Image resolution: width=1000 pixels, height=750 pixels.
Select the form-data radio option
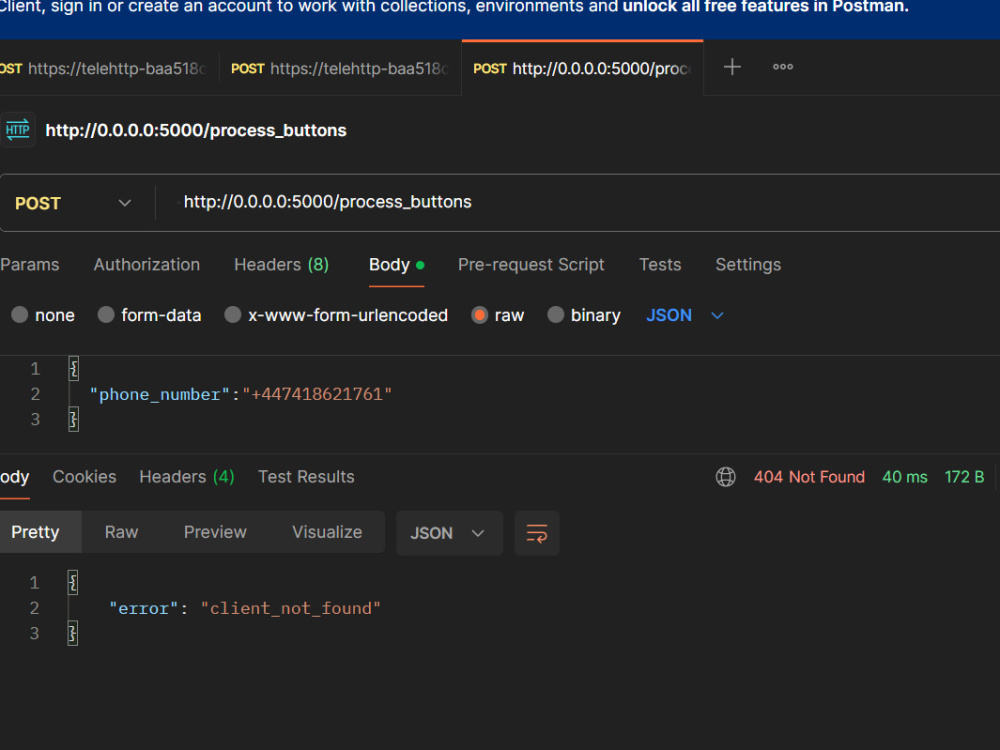point(106,315)
